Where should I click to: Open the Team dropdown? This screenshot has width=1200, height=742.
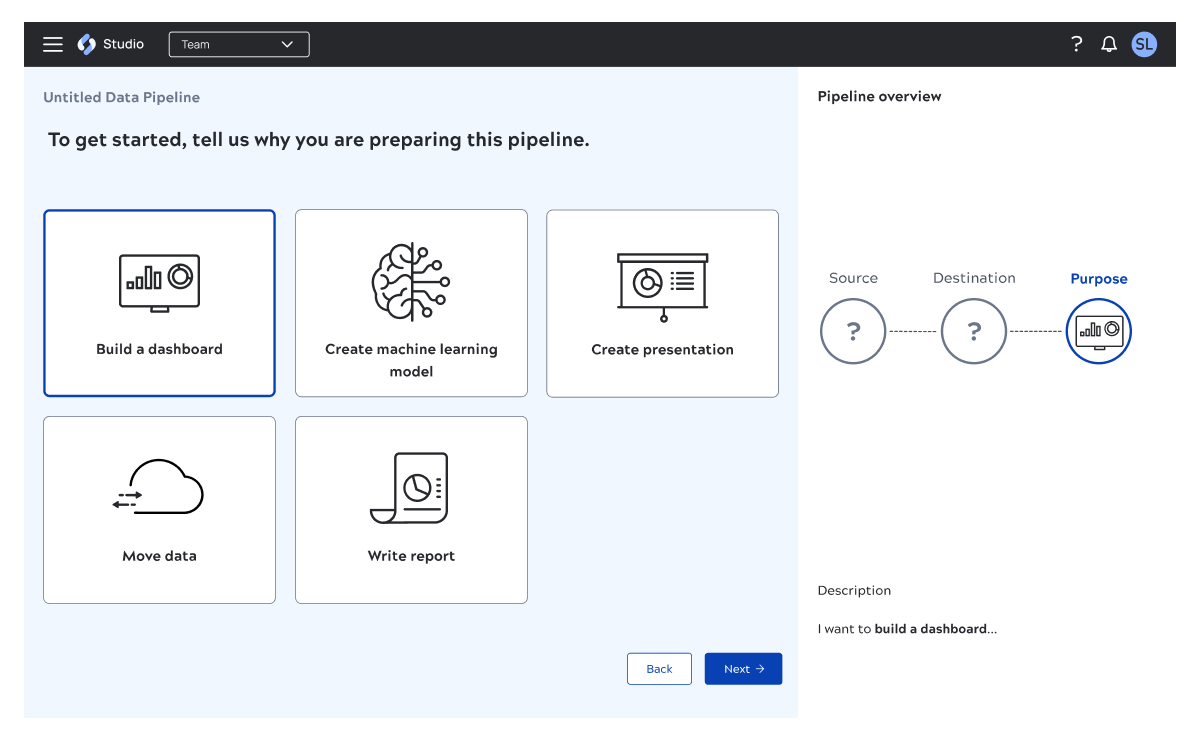tap(239, 44)
